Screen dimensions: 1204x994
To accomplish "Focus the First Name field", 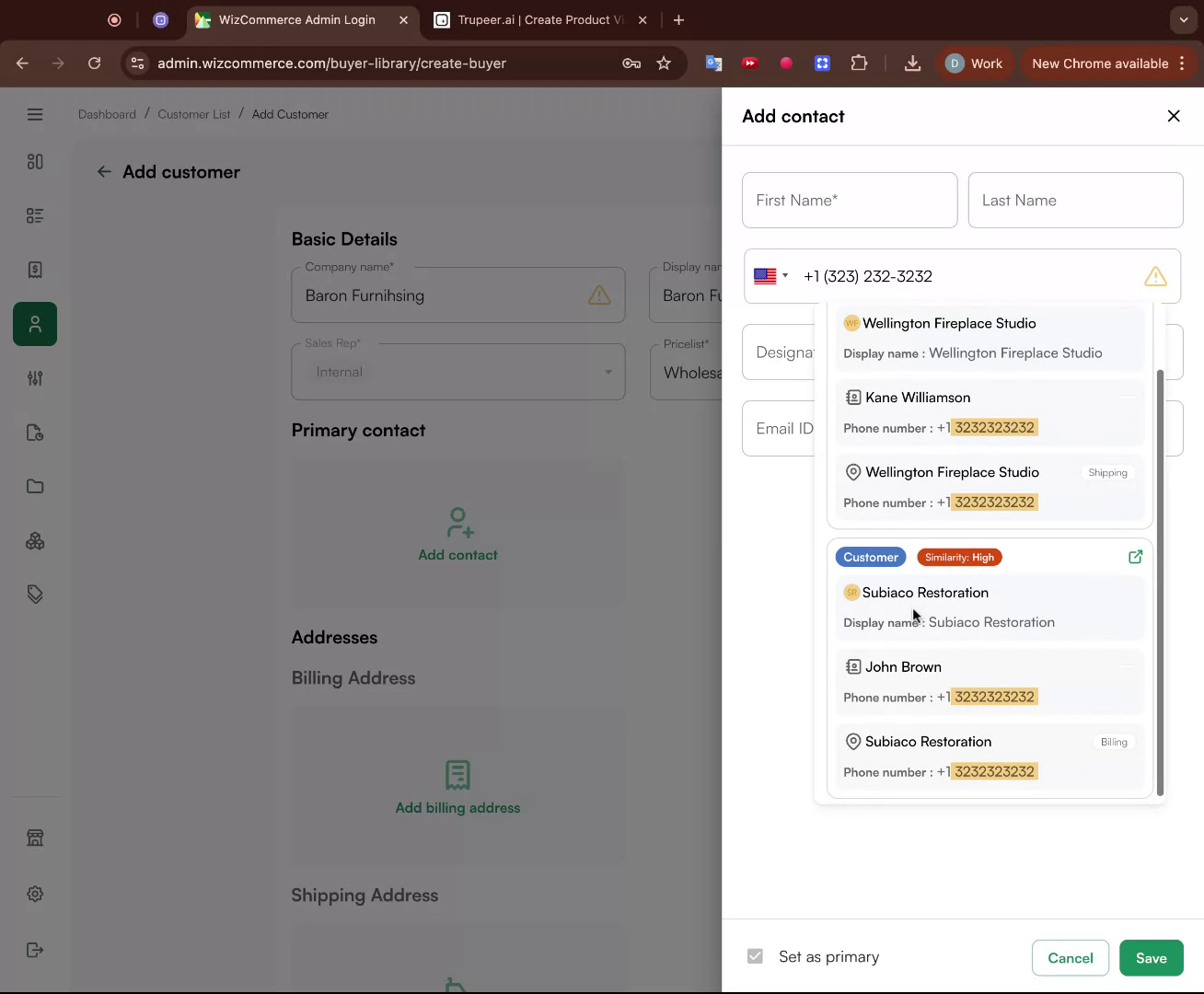I will [x=850, y=200].
